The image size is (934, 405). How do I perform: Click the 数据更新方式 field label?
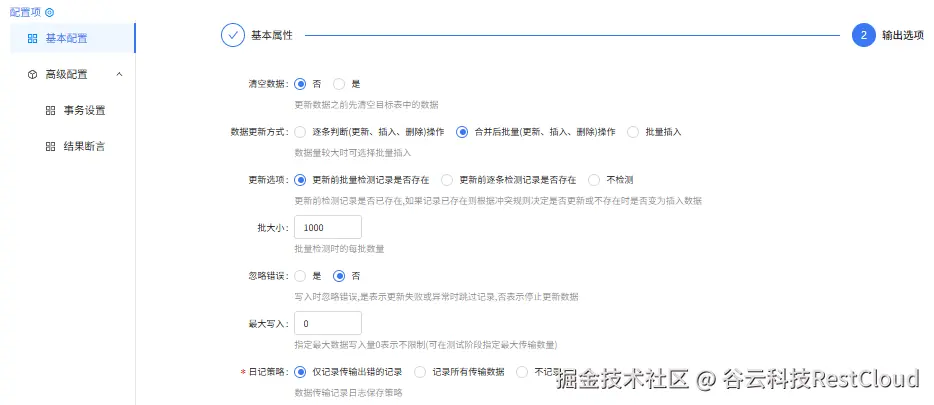(260, 132)
